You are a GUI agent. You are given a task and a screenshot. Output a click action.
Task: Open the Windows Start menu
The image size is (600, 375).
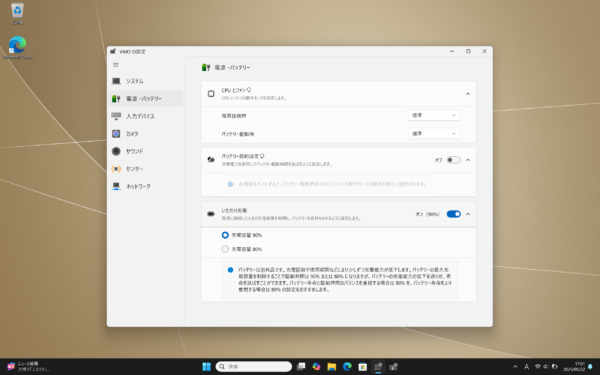point(206,367)
